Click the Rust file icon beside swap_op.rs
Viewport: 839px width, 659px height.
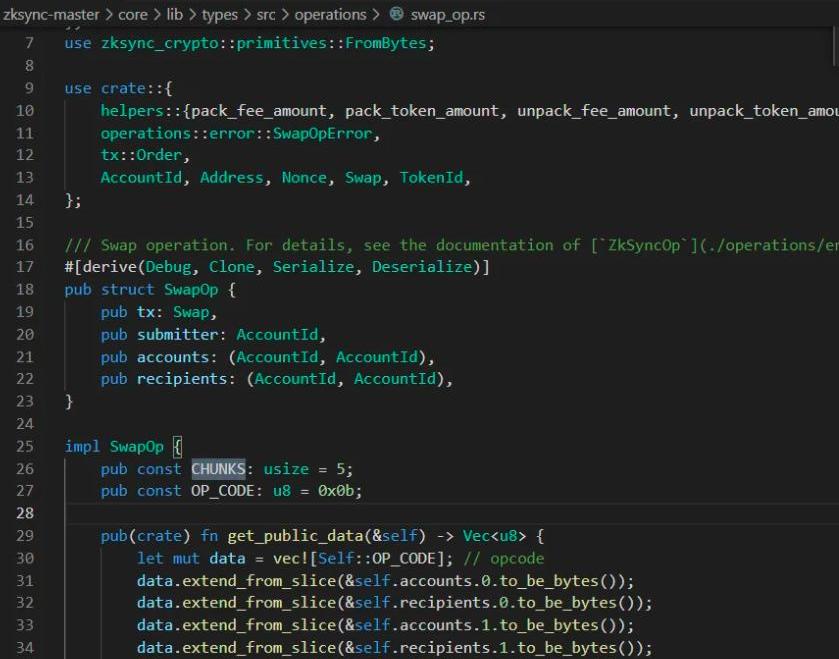[x=396, y=15]
